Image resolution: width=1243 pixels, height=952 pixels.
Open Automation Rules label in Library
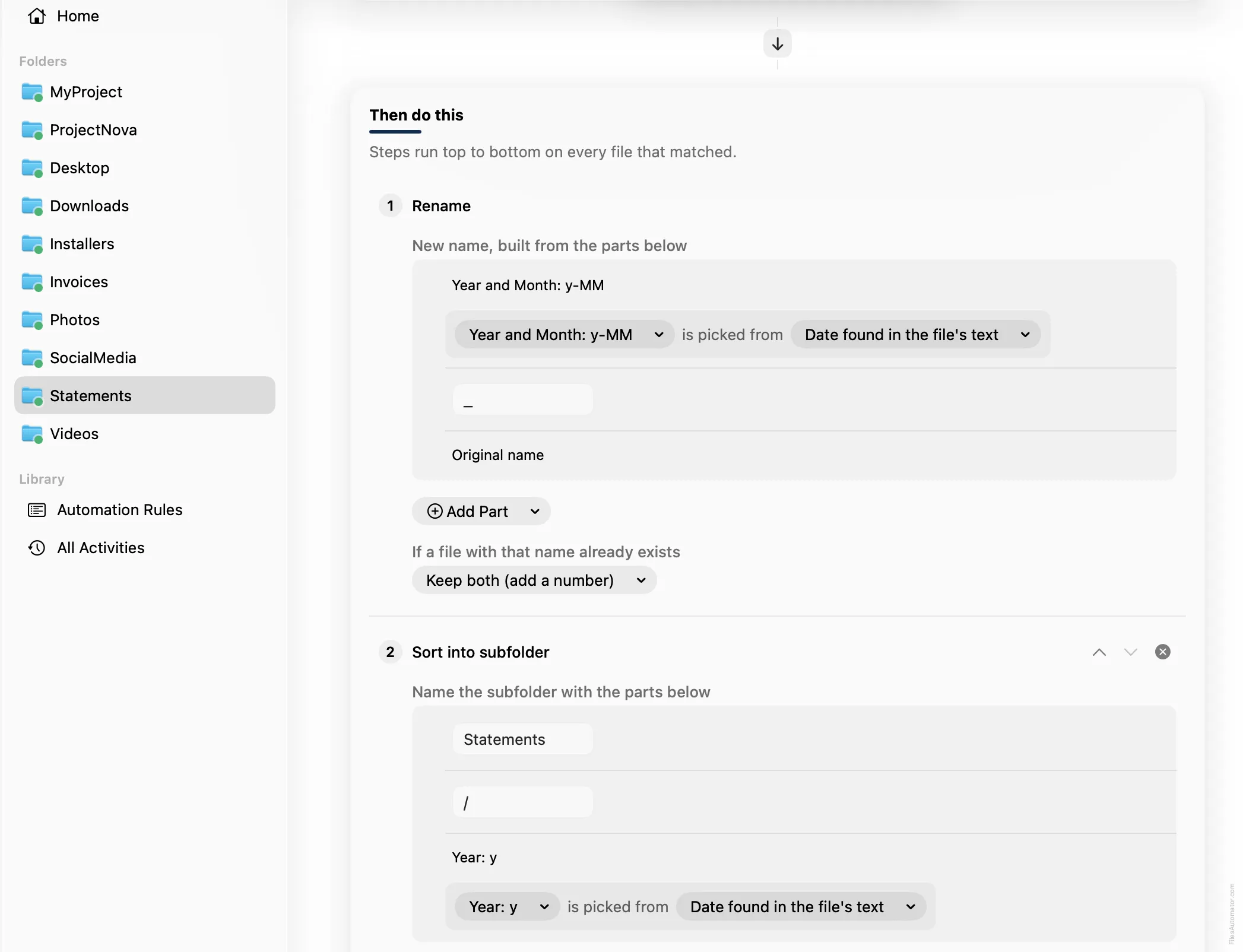120,510
